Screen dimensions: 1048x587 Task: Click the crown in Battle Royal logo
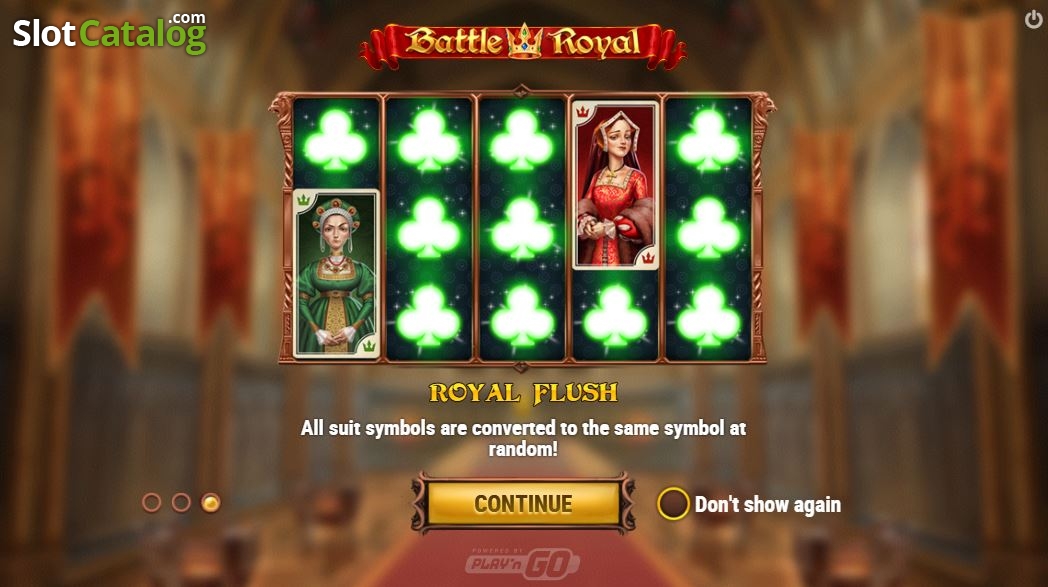524,41
